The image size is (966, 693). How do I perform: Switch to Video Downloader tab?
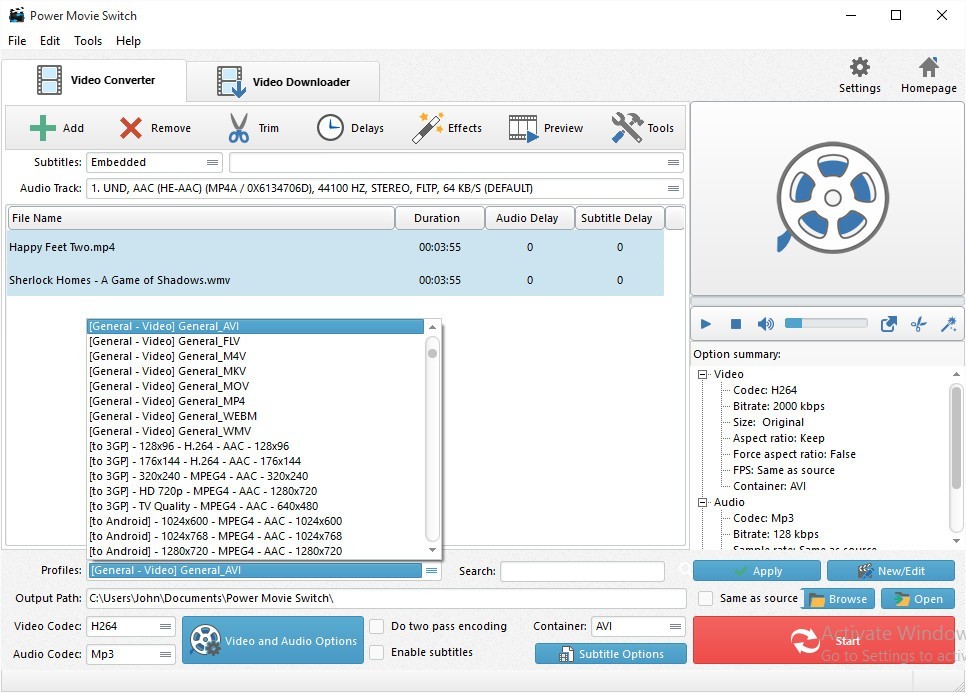[283, 82]
